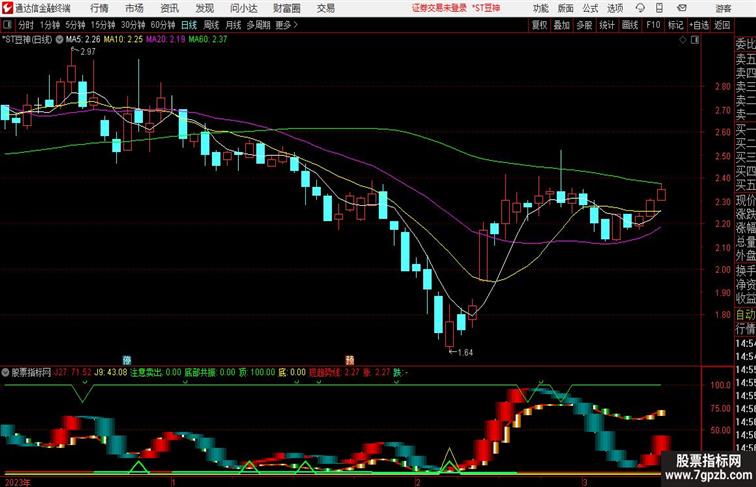Toggle the left panel icon beside 分时
Screen dimensions: 756x487
coord(7,25)
